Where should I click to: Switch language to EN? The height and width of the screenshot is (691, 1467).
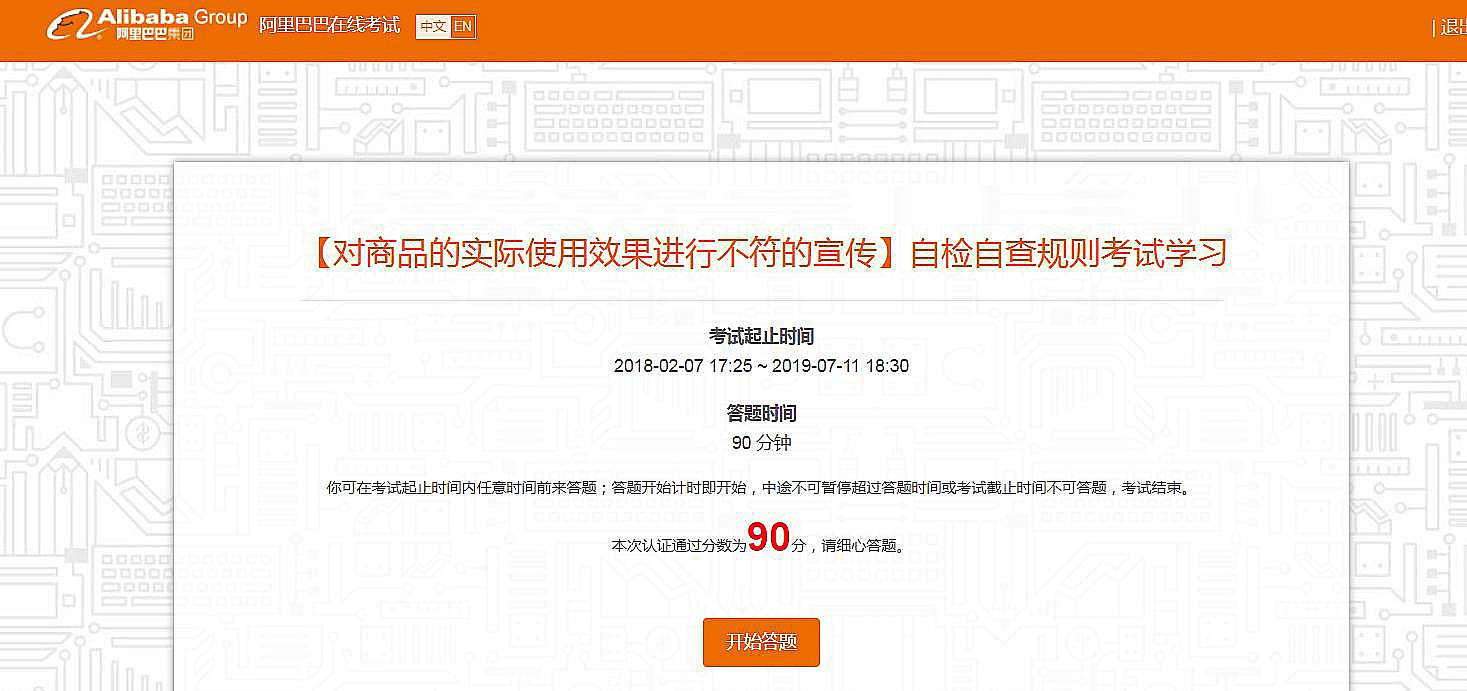click(462, 27)
